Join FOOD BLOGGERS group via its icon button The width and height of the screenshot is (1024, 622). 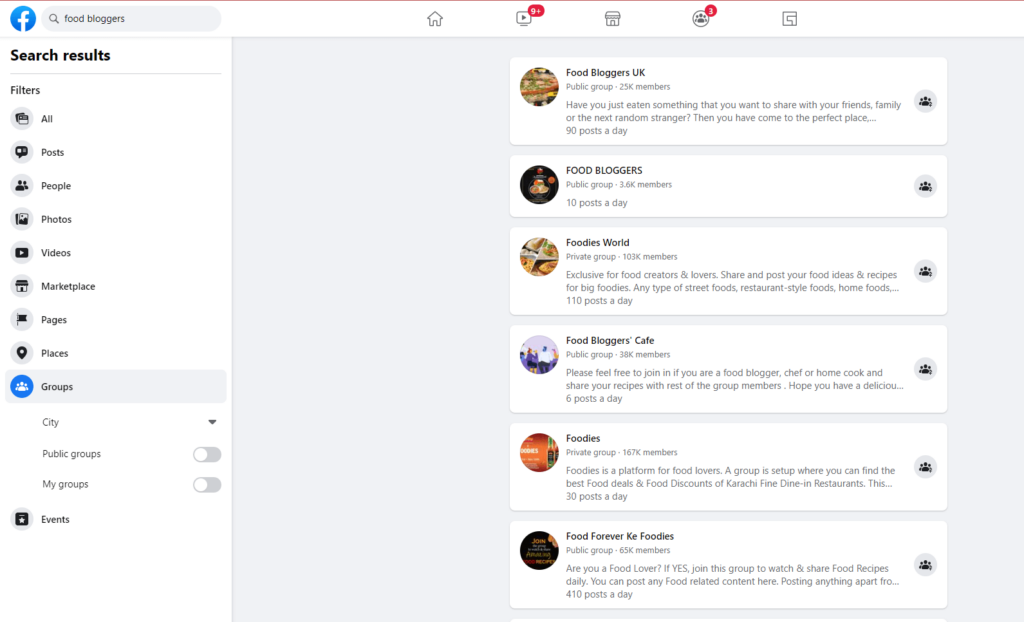pyautogui.click(x=925, y=186)
